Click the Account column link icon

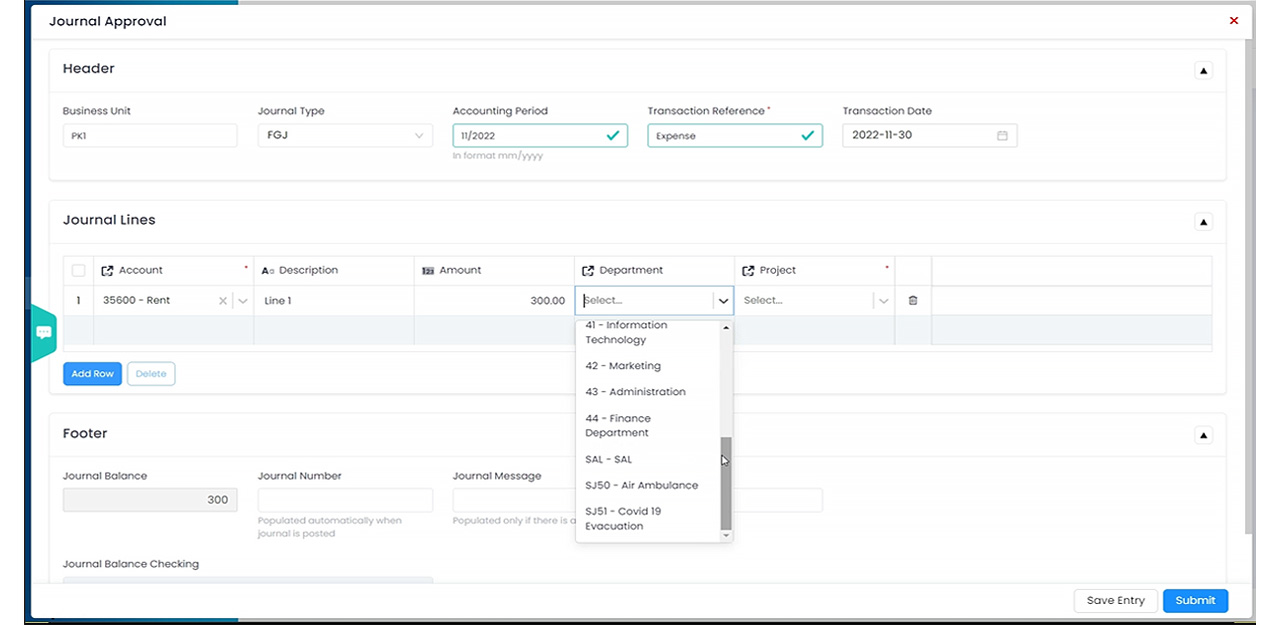coord(108,270)
